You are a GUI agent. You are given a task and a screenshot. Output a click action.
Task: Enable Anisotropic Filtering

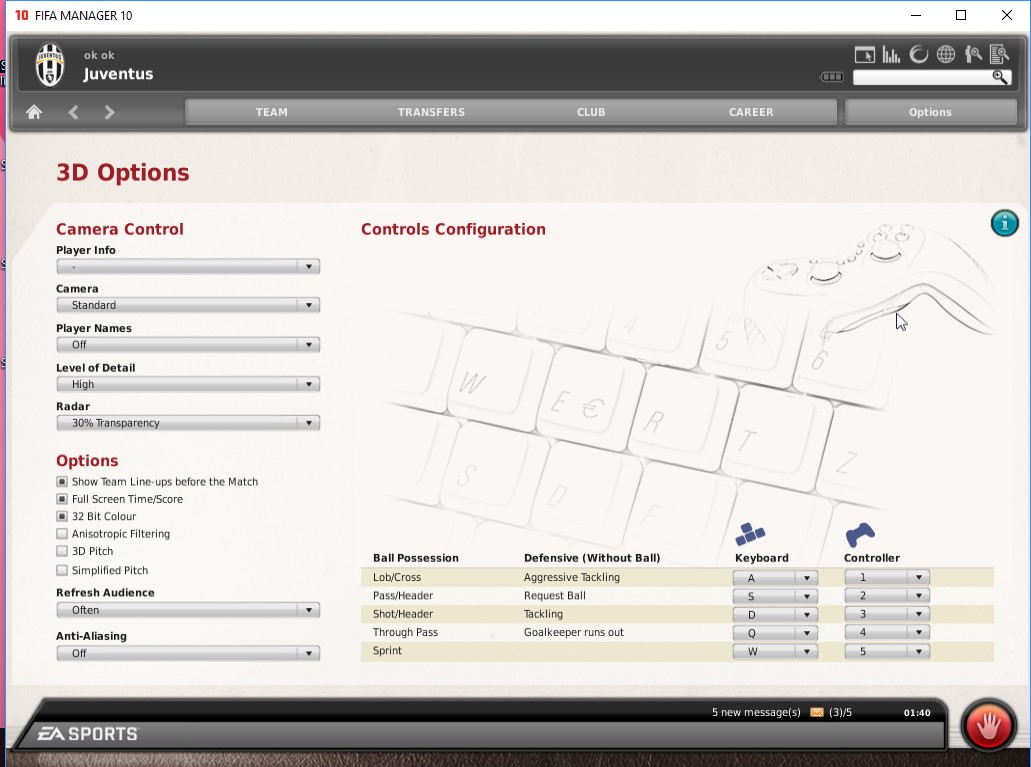point(62,533)
